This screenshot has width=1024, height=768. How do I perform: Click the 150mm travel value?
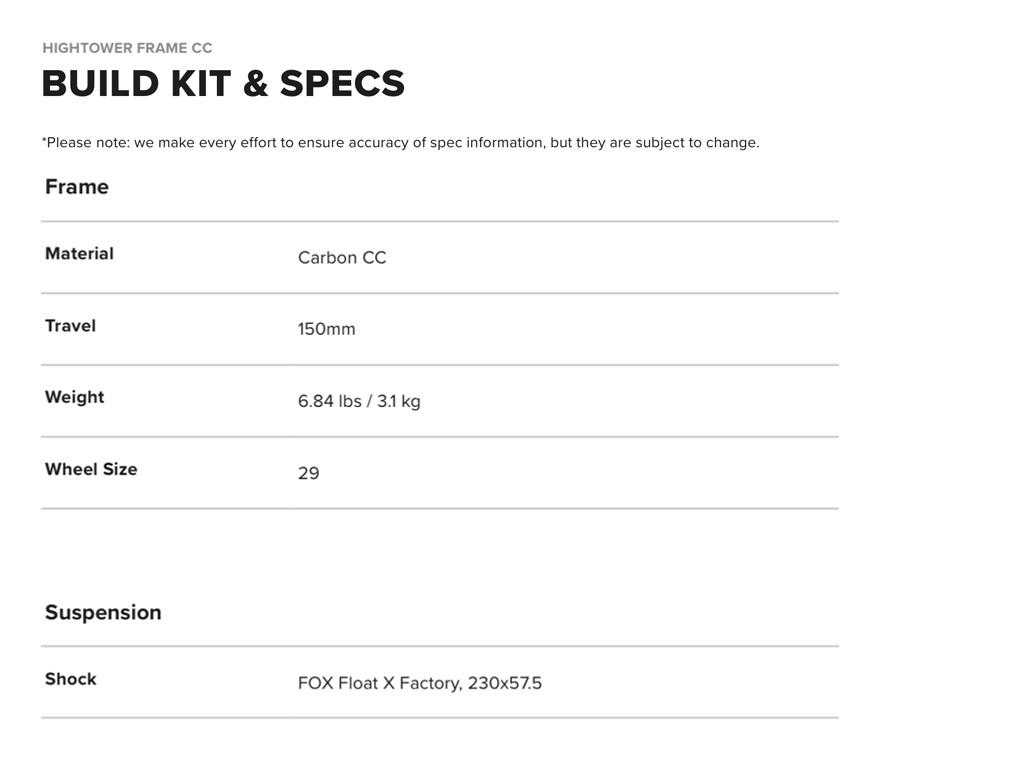click(326, 330)
